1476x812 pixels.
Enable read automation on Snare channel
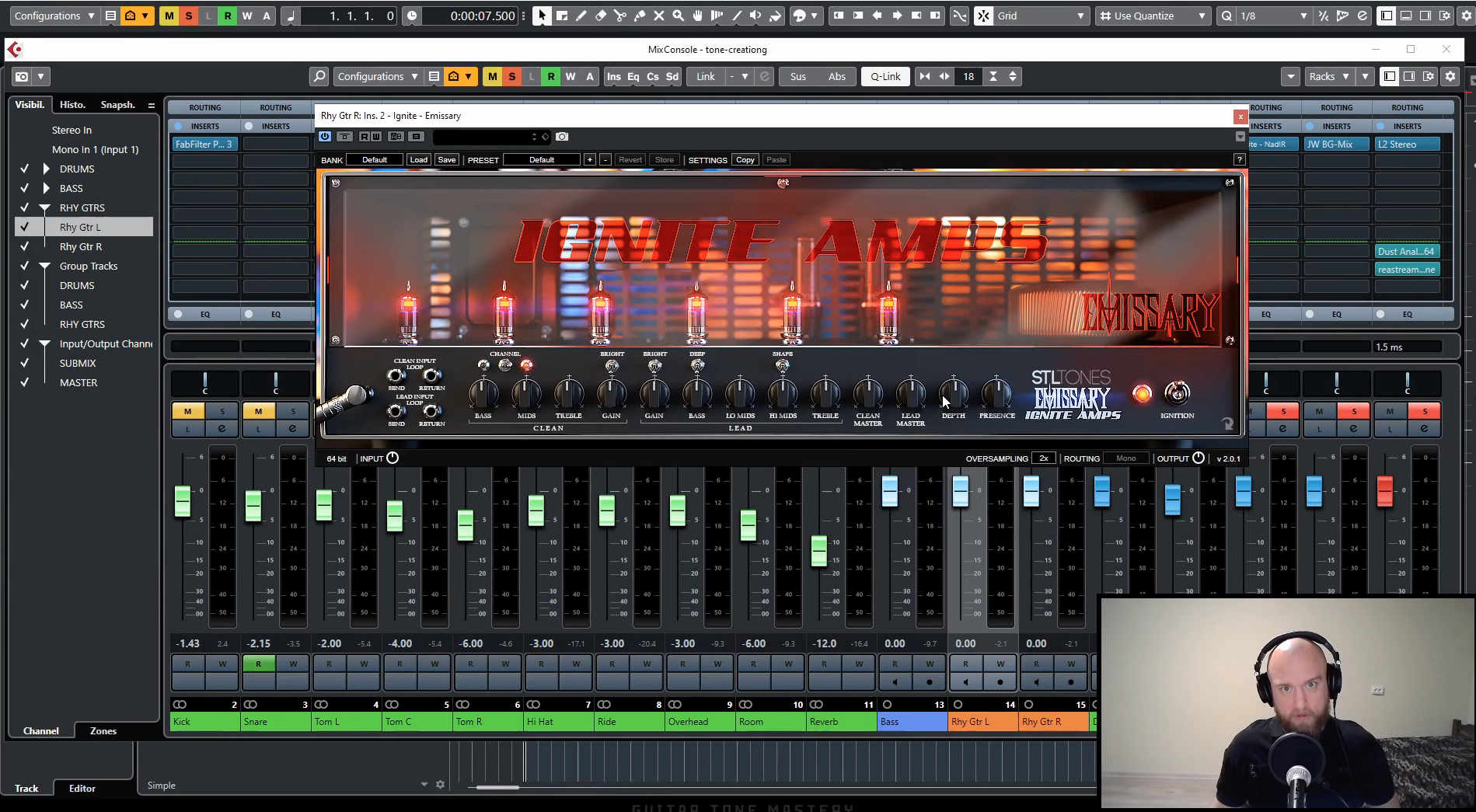point(258,664)
